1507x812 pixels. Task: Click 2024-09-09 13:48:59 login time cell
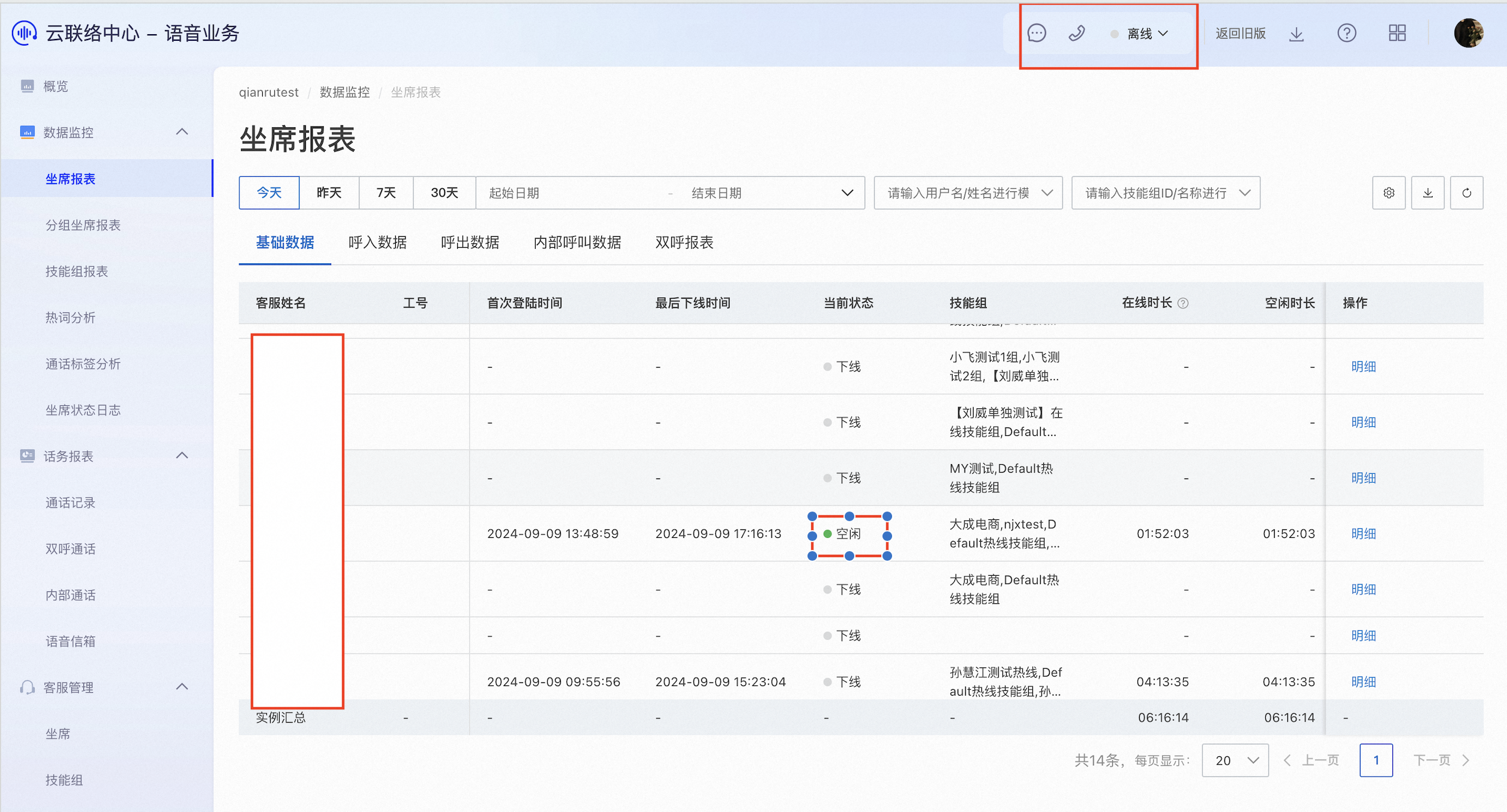click(553, 534)
